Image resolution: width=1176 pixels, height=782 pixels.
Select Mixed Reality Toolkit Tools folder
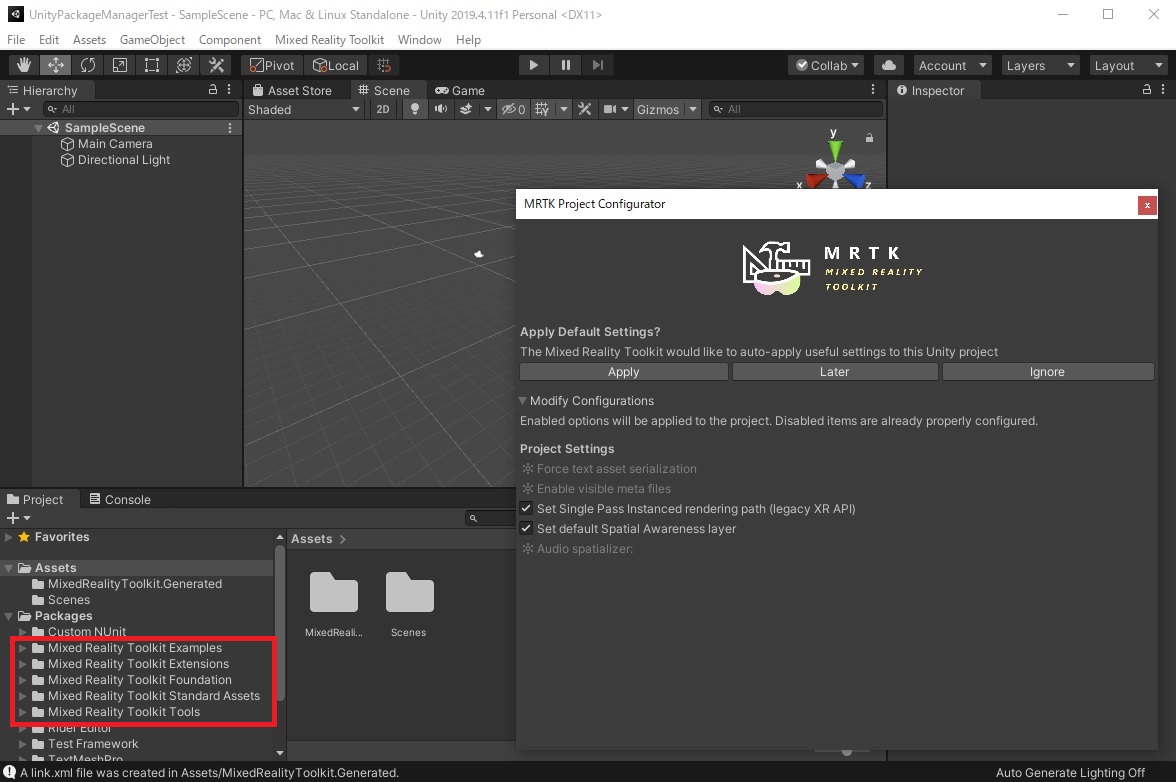[124, 712]
